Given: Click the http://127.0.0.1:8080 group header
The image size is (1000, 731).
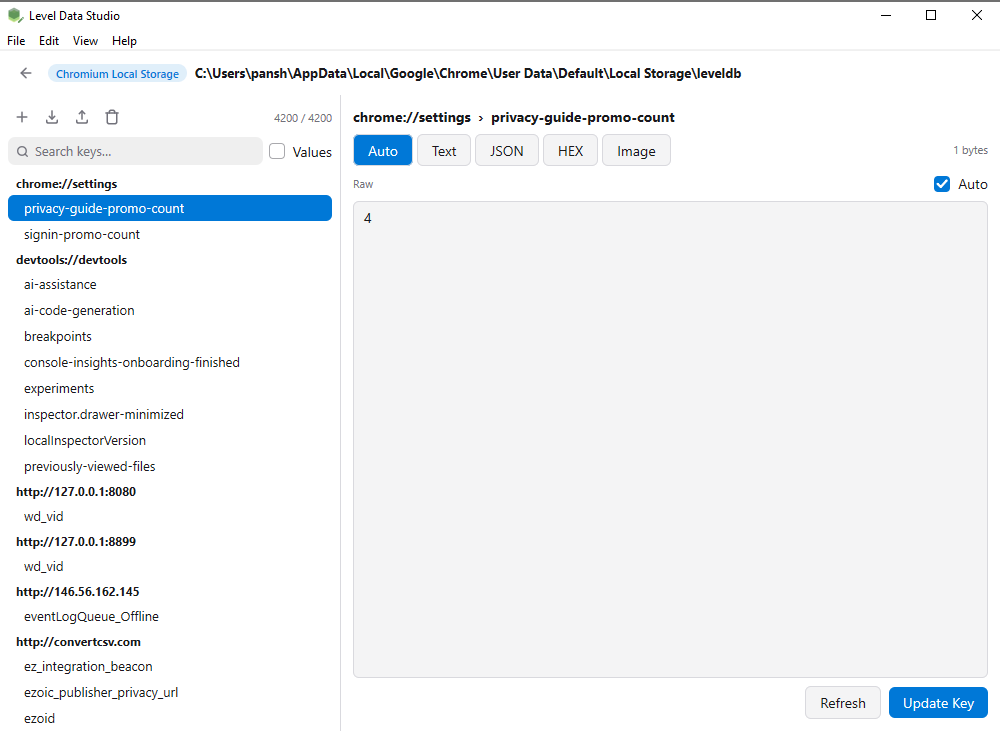Looking at the screenshot, I should (76, 492).
